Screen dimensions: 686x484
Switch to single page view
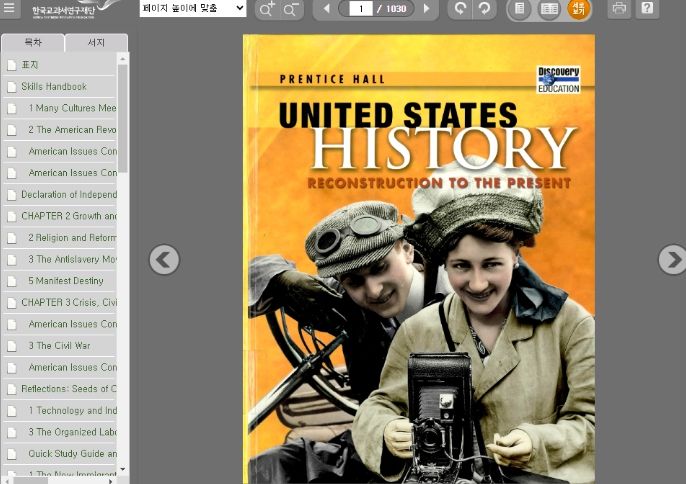(518, 9)
